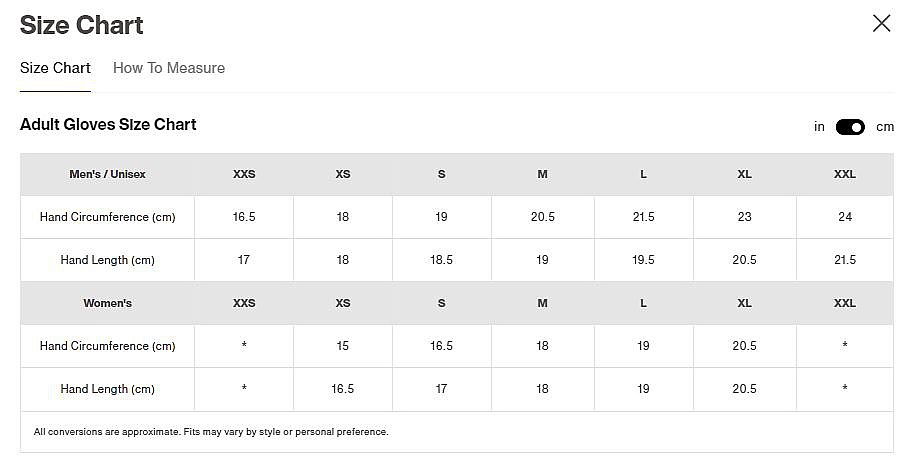Click Men's XXL size column header
906x467 pixels.
pyautogui.click(x=845, y=174)
